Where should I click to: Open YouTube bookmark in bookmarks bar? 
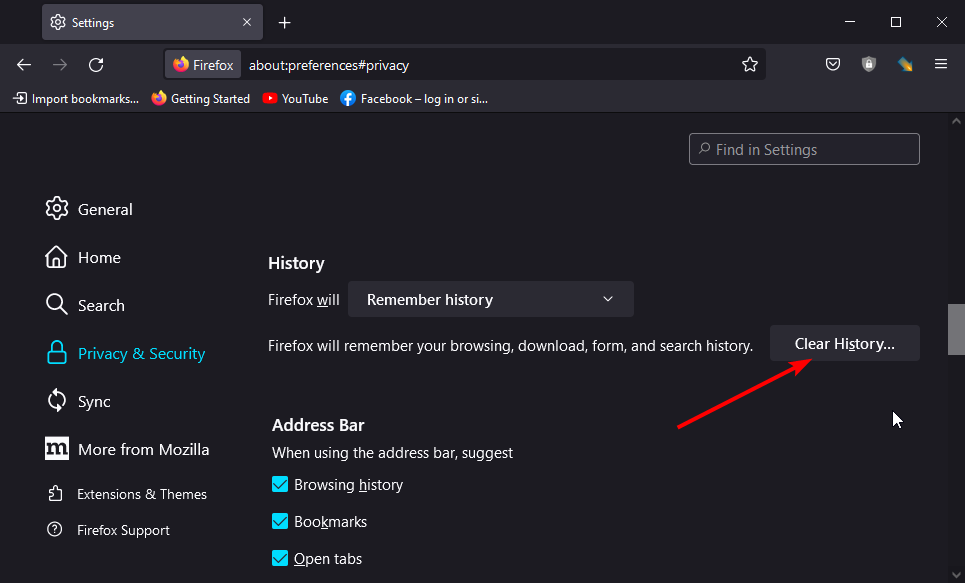pyautogui.click(x=295, y=98)
